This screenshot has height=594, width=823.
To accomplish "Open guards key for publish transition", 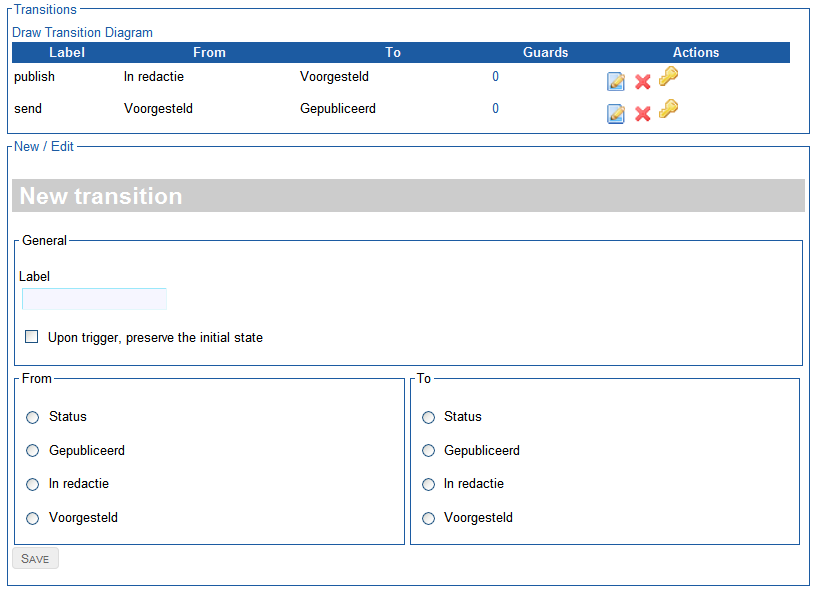I will [x=668, y=76].
